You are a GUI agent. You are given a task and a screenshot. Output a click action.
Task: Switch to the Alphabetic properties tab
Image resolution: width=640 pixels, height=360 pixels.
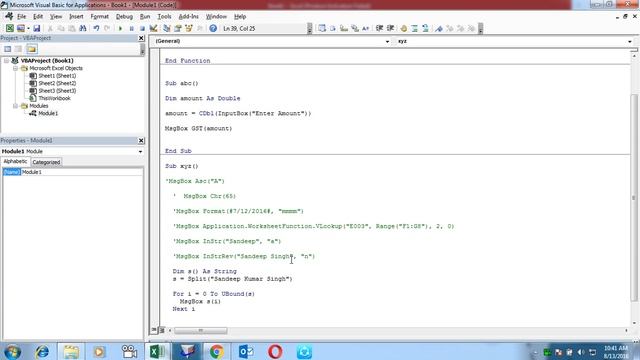pos(16,162)
